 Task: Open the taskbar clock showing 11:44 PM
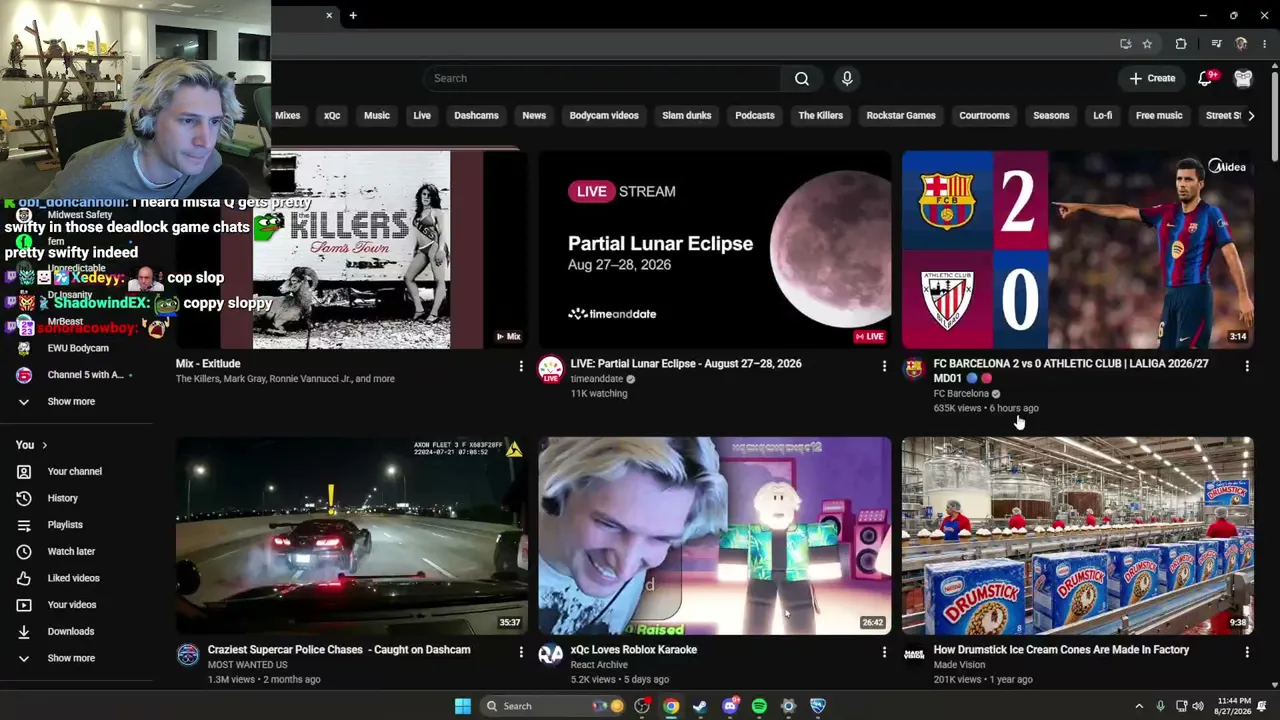coord(1234,706)
